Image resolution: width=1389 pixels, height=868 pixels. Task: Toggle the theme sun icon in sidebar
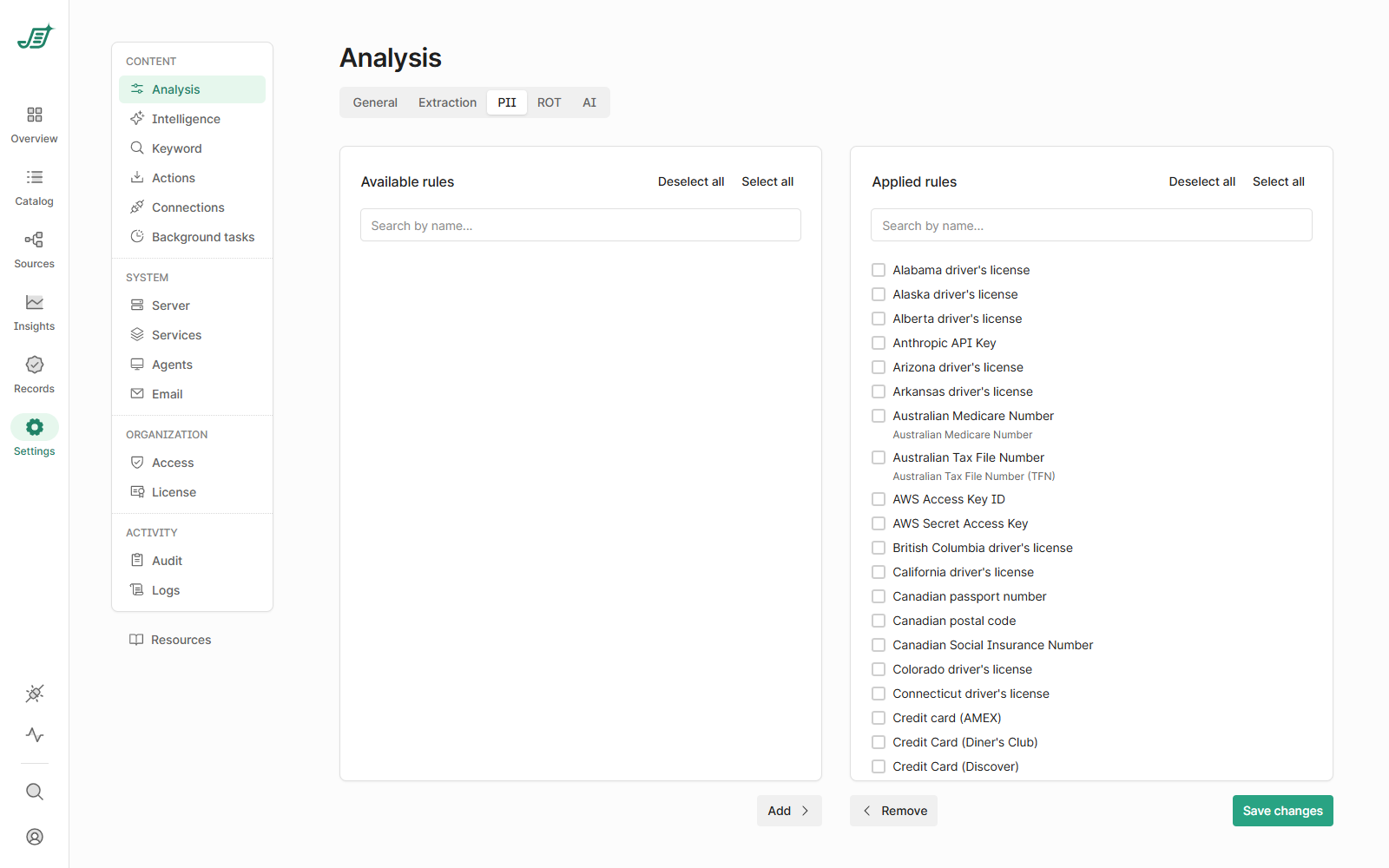[x=35, y=694]
